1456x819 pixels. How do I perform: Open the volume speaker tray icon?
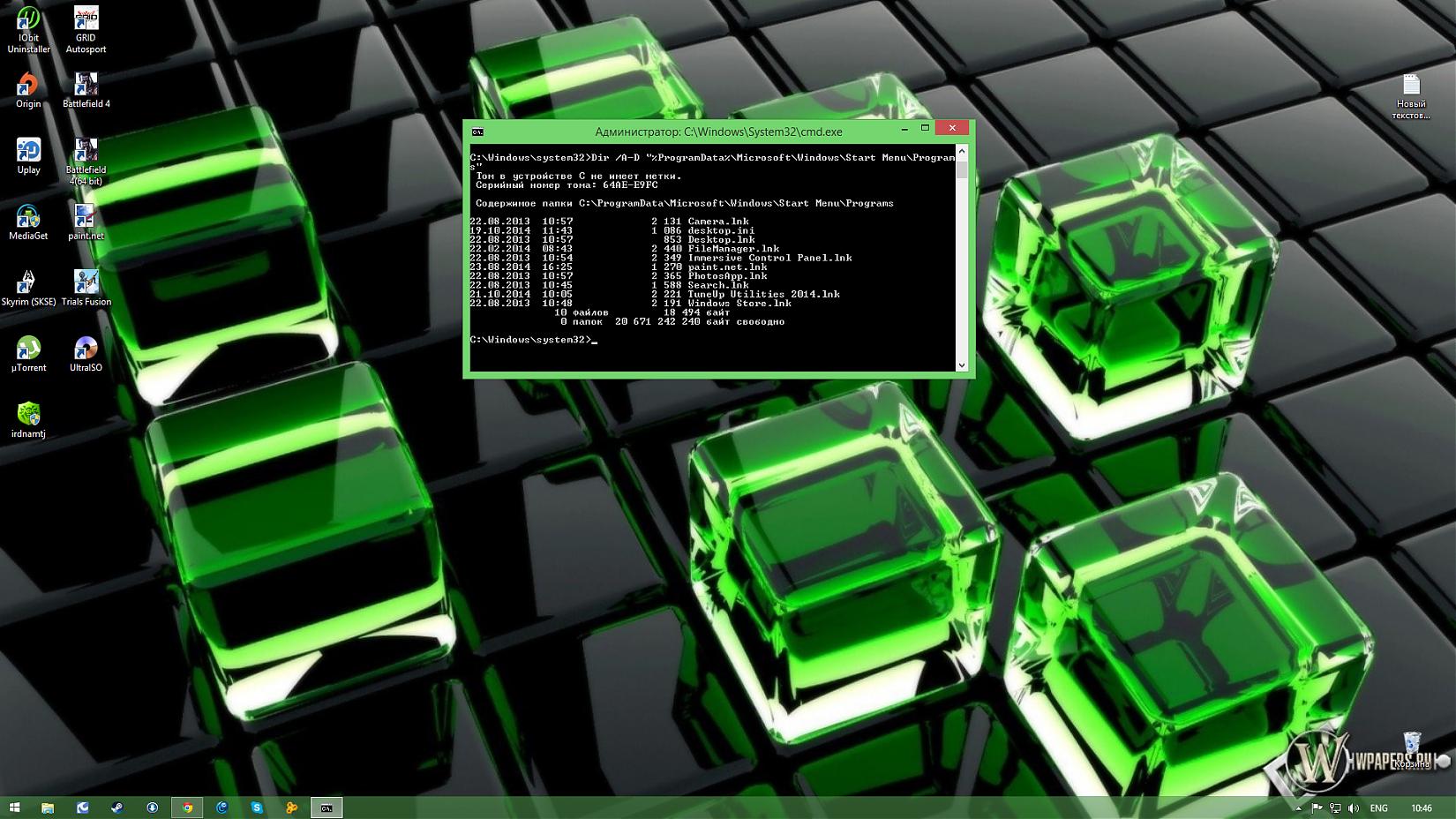pos(1354,808)
